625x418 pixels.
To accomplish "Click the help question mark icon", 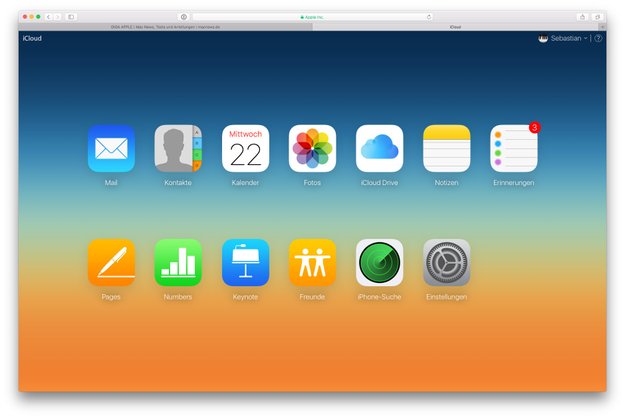I will click(598, 39).
